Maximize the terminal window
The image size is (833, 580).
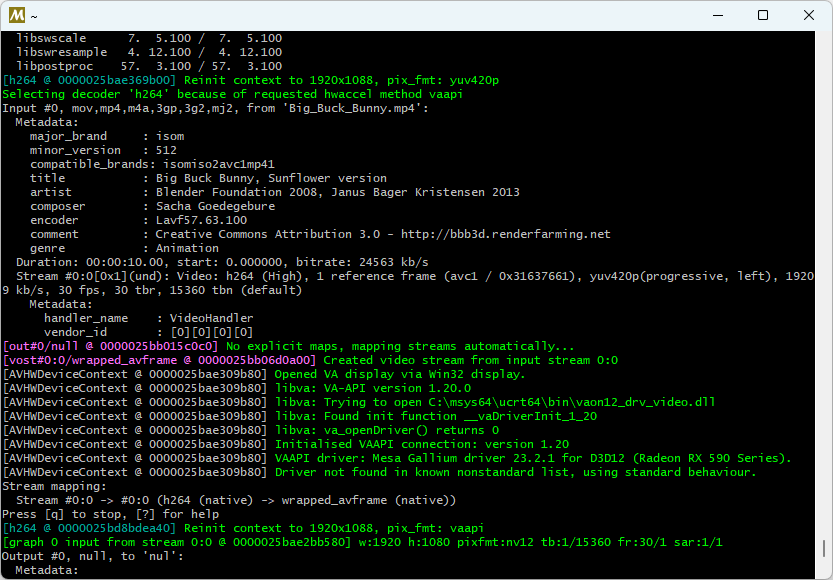click(x=763, y=15)
